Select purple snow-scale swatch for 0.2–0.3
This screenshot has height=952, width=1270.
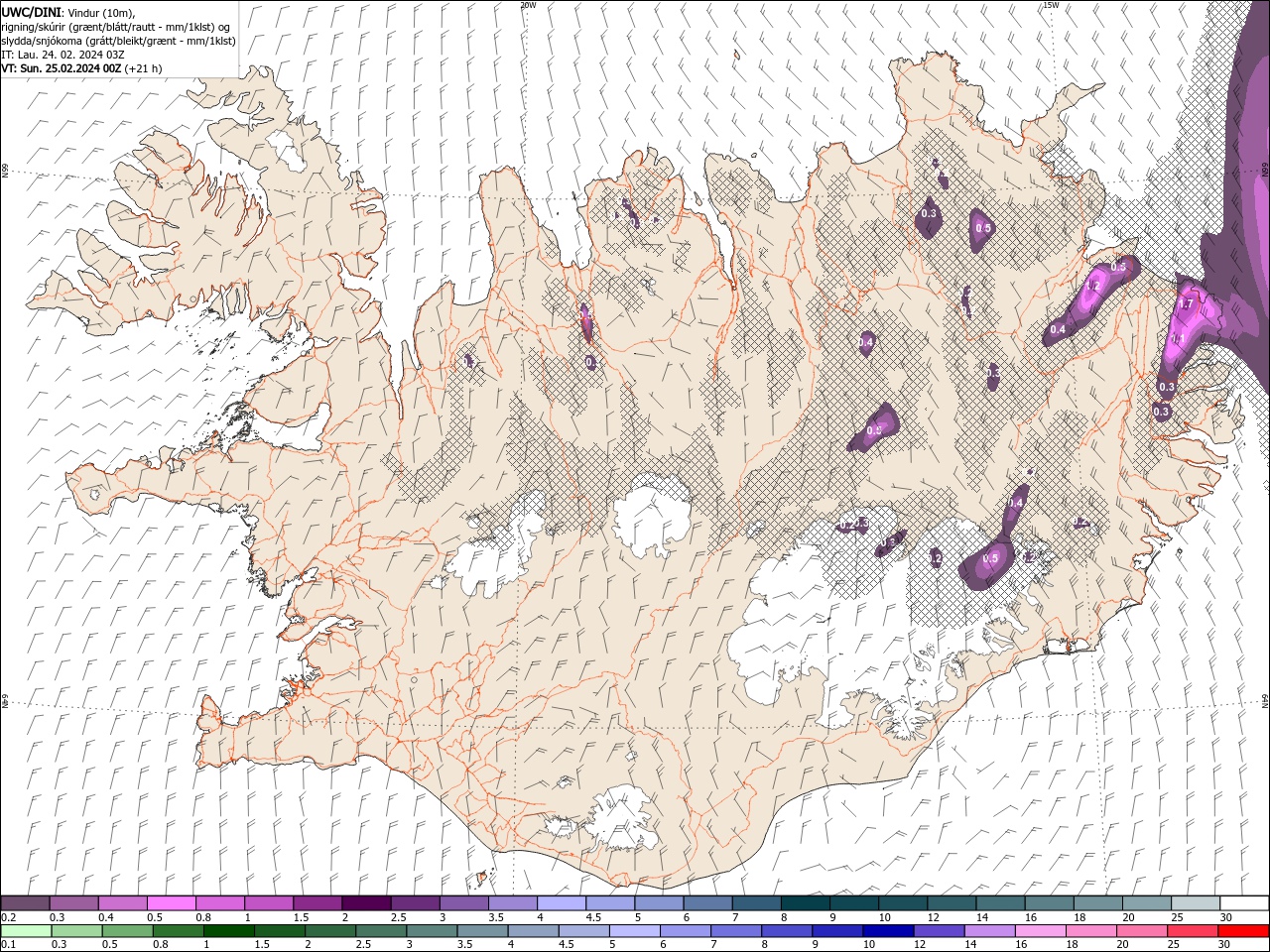[x=25, y=903]
